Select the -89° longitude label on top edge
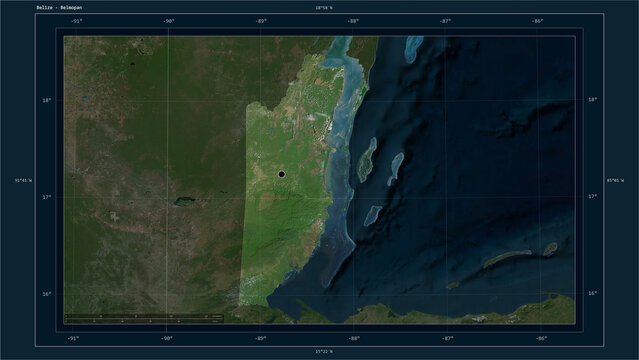 pyautogui.click(x=261, y=21)
